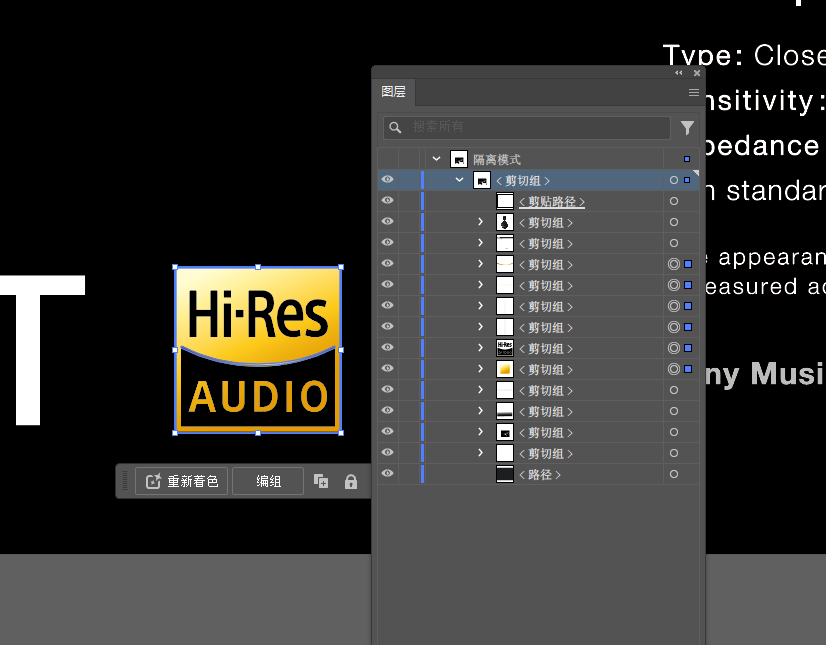Image resolution: width=826 pixels, height=645 pixels.
Task: Collapse the highlighted top <剪切组> chevron
Action: 459,180
